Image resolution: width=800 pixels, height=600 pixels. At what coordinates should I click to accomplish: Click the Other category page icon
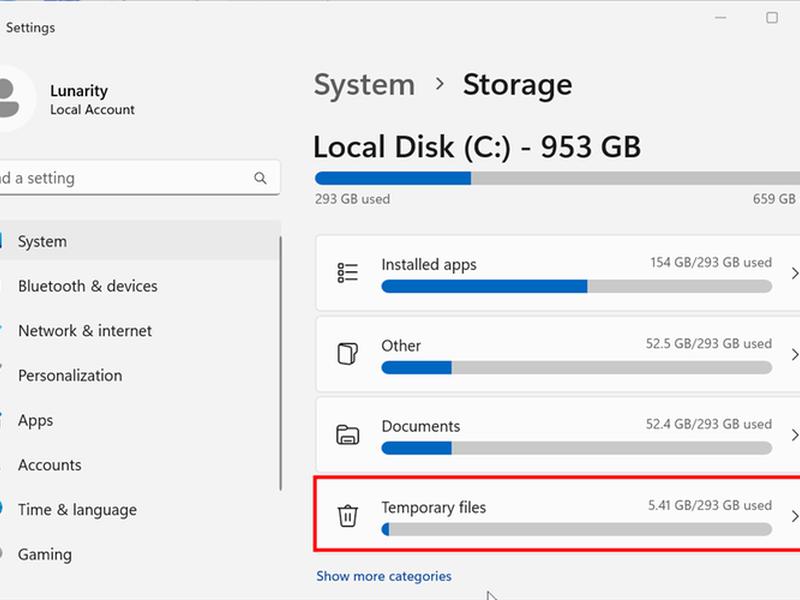(347, 354)
